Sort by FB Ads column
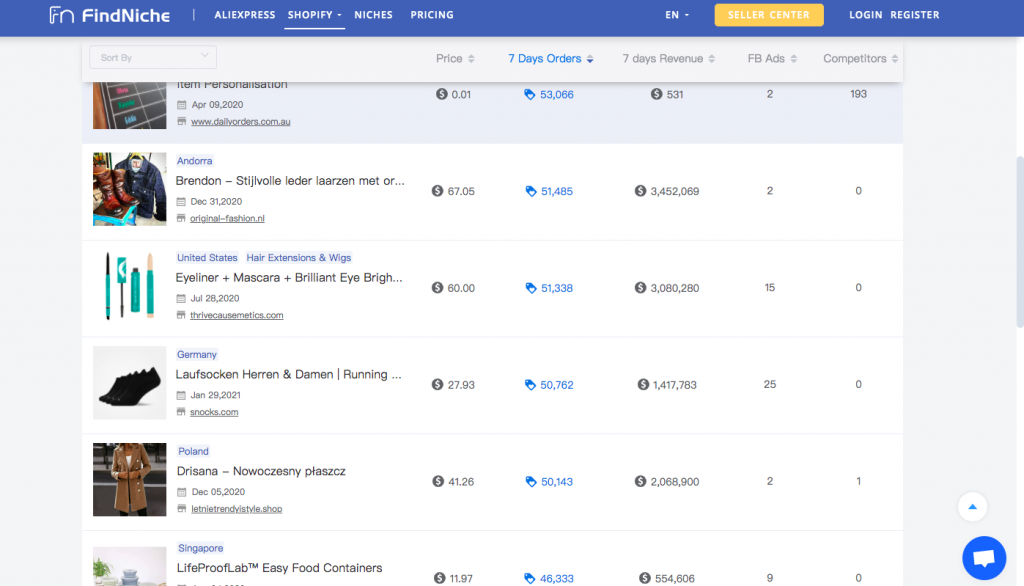Screen dimensions: 1024x586 [x=772, y=59]
